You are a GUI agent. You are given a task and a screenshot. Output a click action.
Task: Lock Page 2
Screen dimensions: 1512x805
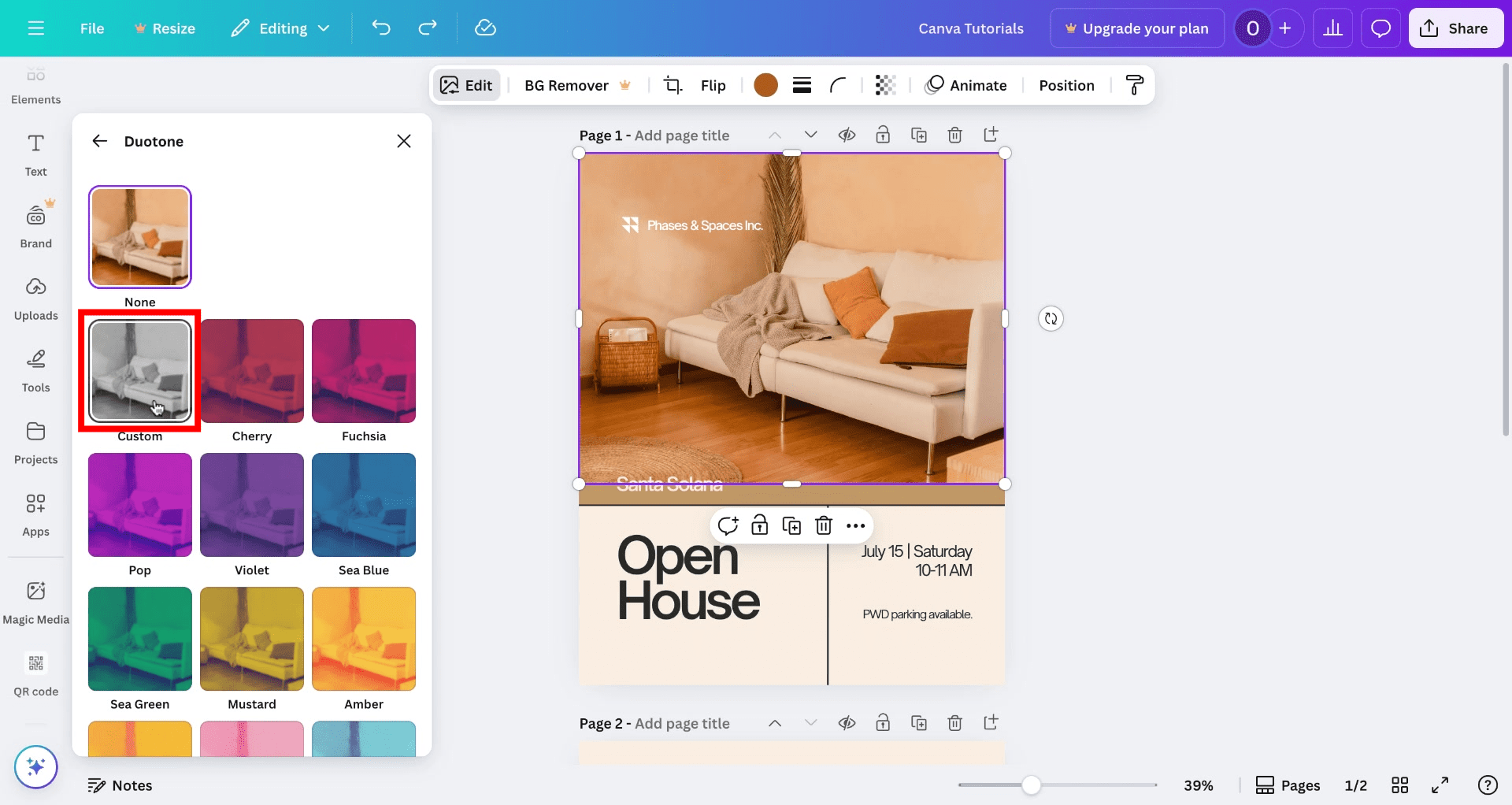[x=883, y=723]
